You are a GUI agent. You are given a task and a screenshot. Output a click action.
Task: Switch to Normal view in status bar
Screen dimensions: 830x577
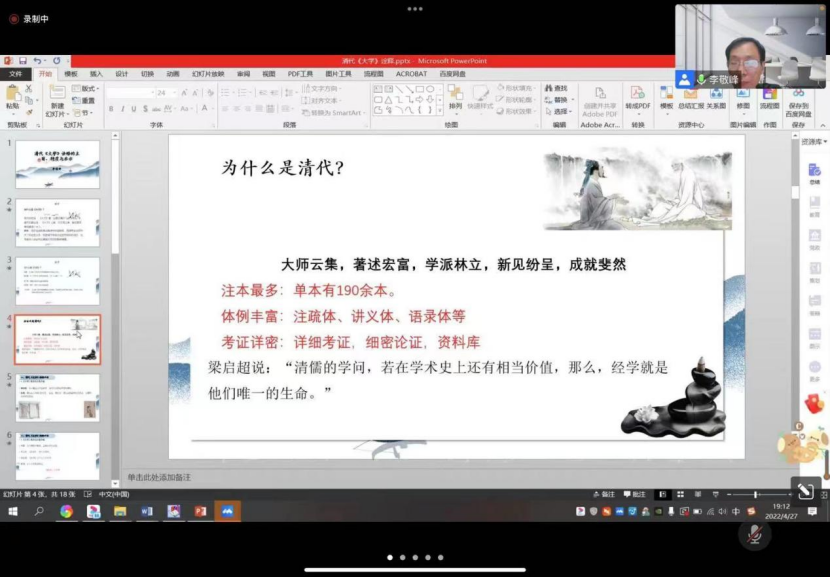coord(662,494)
